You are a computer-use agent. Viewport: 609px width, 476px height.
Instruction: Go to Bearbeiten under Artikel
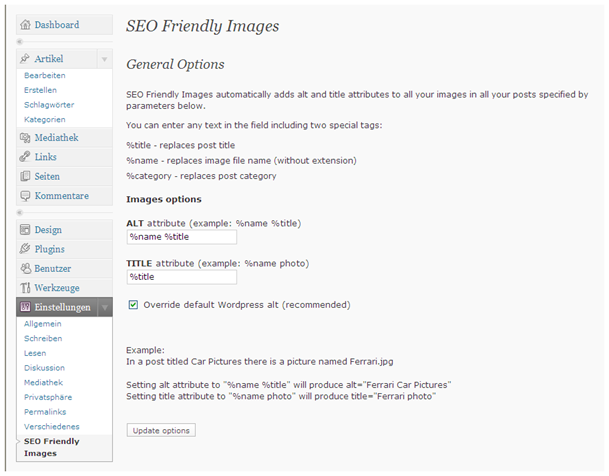pos(45,75)
